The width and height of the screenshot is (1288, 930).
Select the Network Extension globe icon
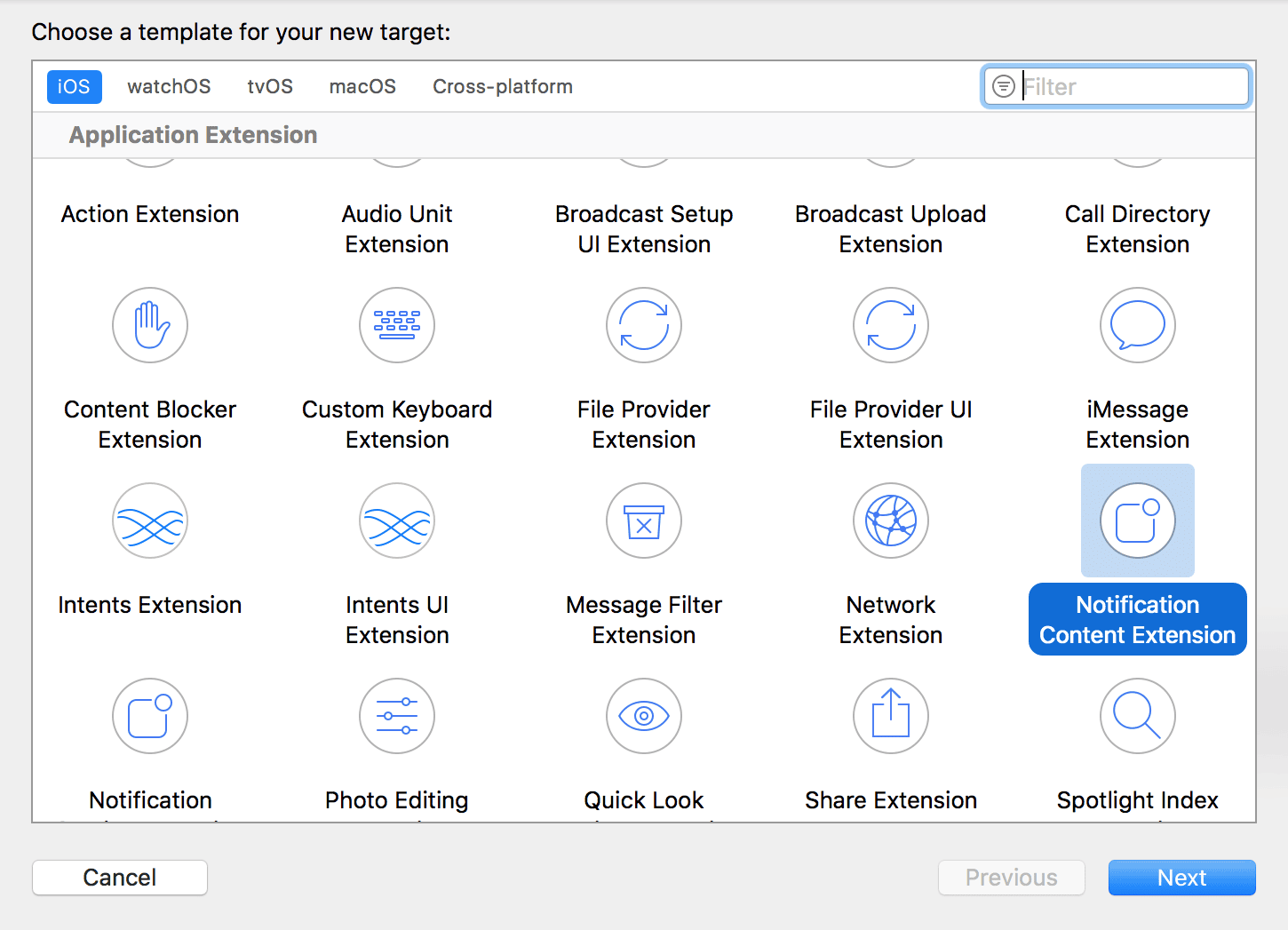[x=891, y=521]
